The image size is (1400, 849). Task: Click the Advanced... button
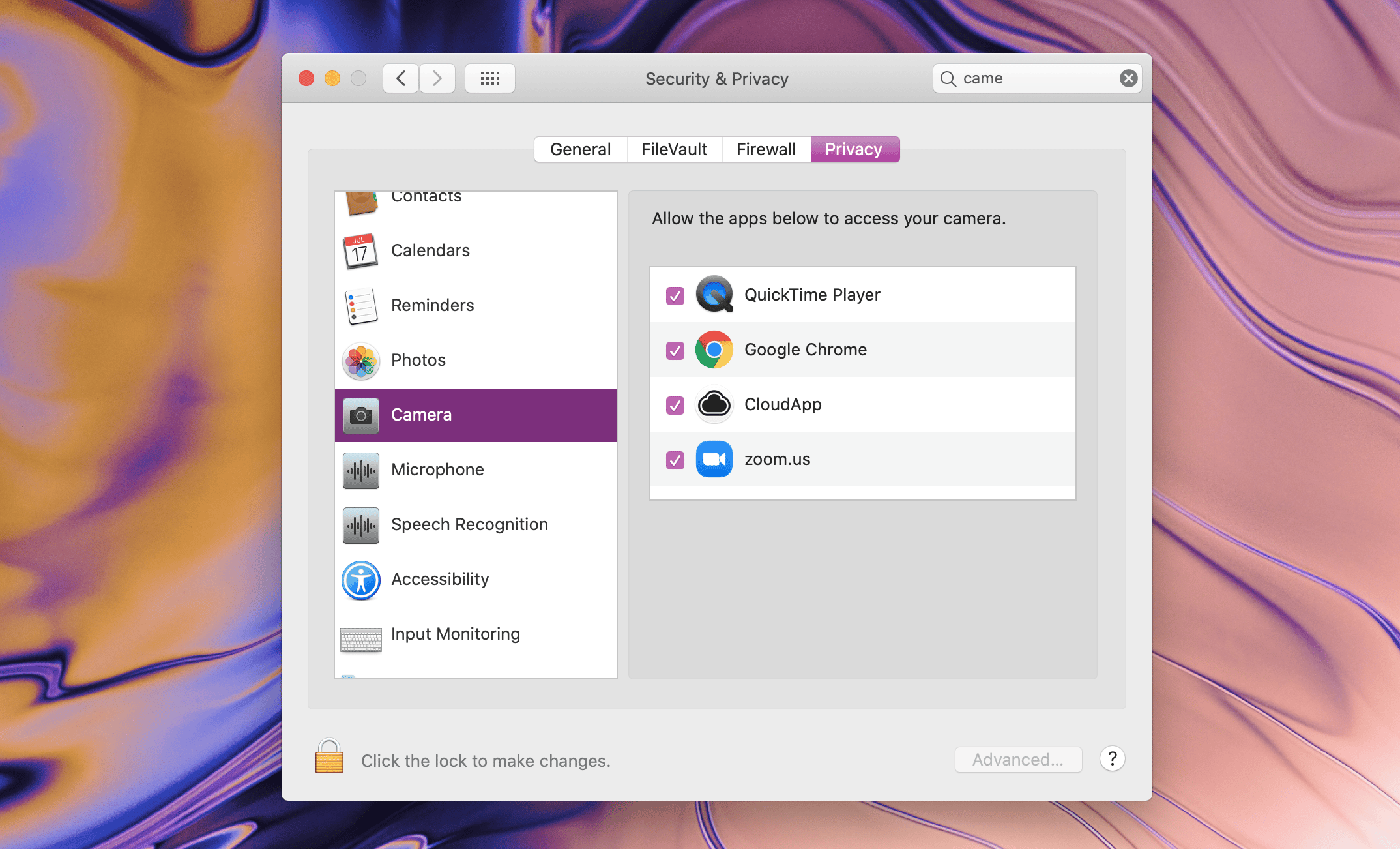click(1019, 760)
